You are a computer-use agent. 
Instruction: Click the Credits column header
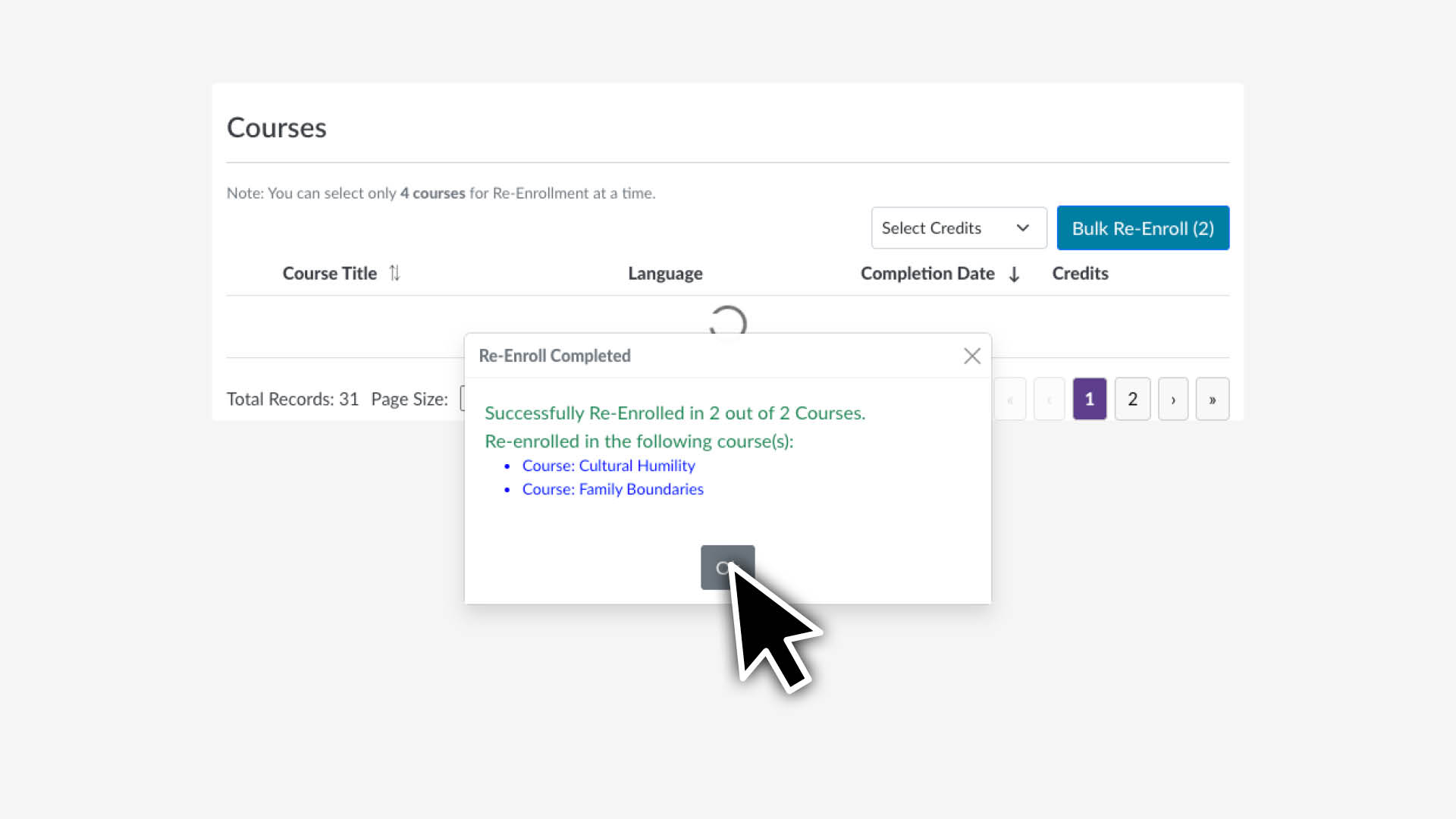pos(1080,273)
